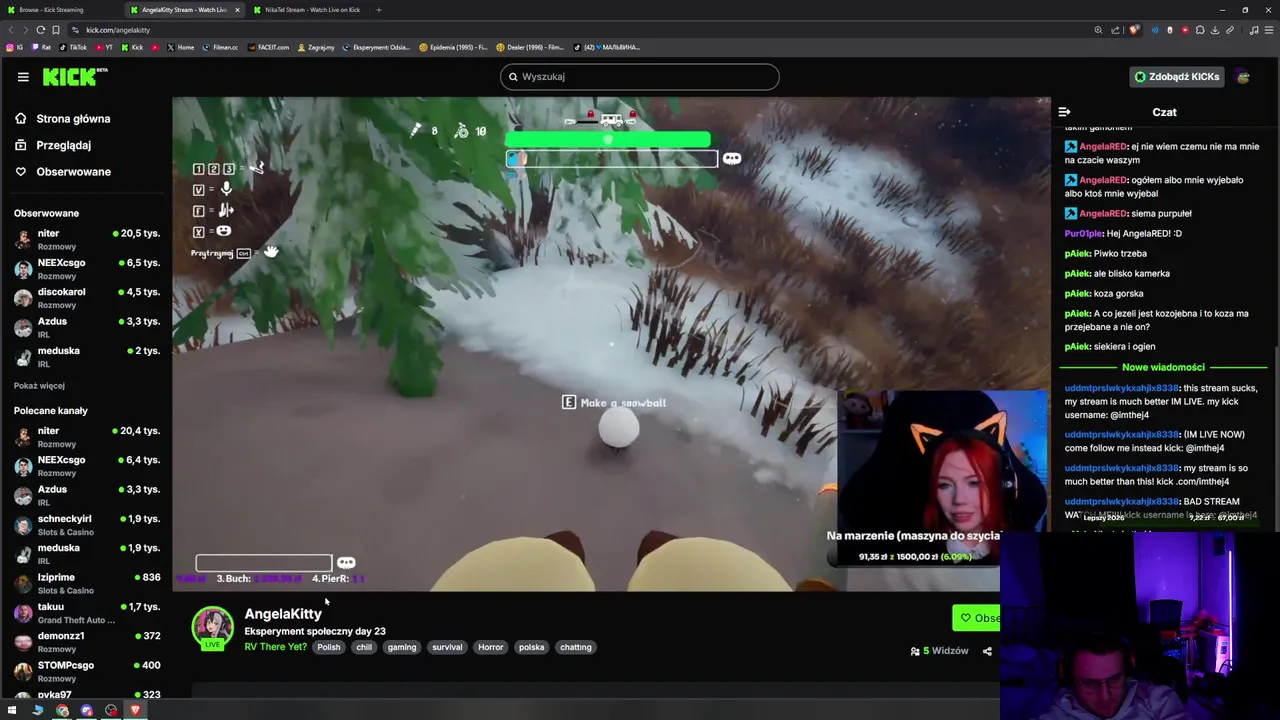
Task: Click the red YouTube extension icon
Action: 1185,30
